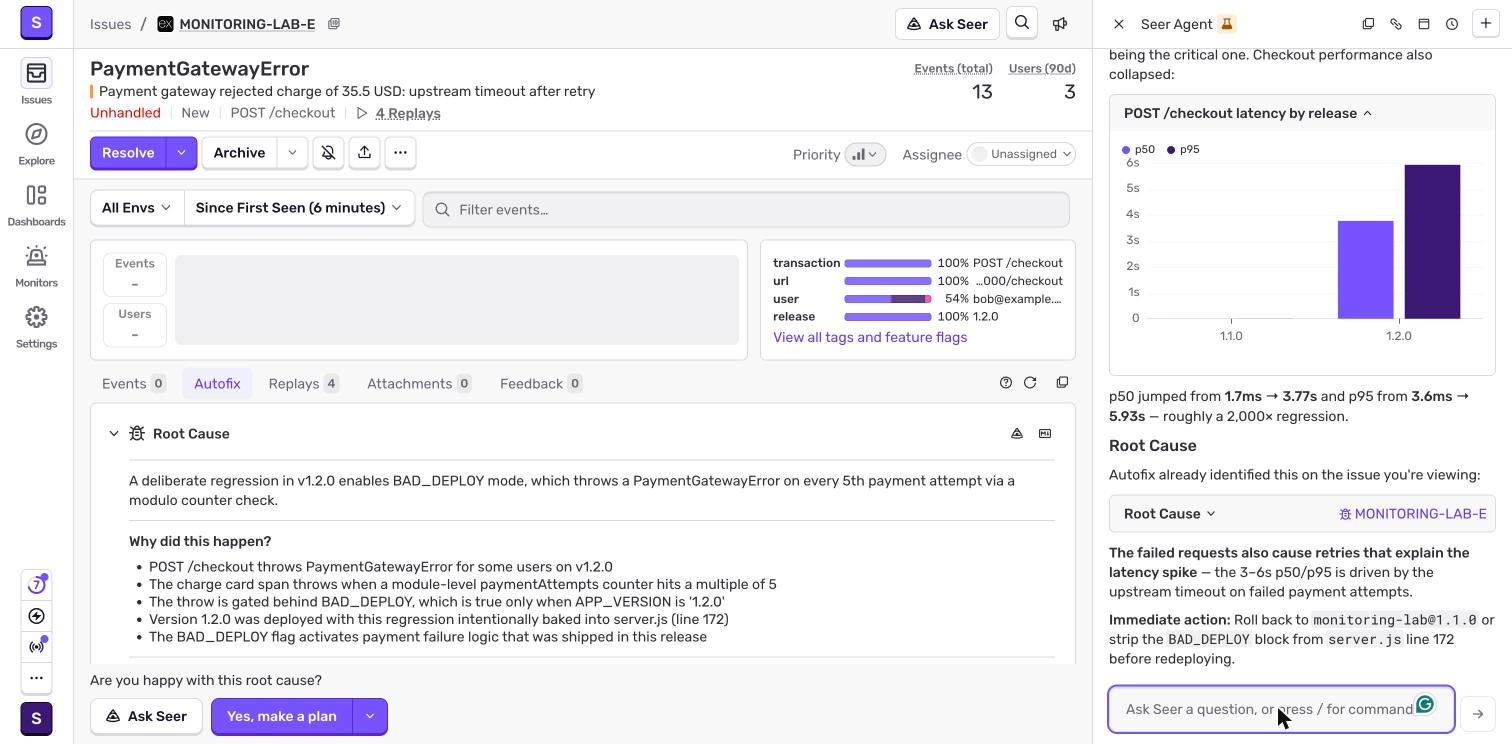Toggle p50 legend series in chart
The width and height of the screenshot is (1512, 744).
pos(1138,150)
